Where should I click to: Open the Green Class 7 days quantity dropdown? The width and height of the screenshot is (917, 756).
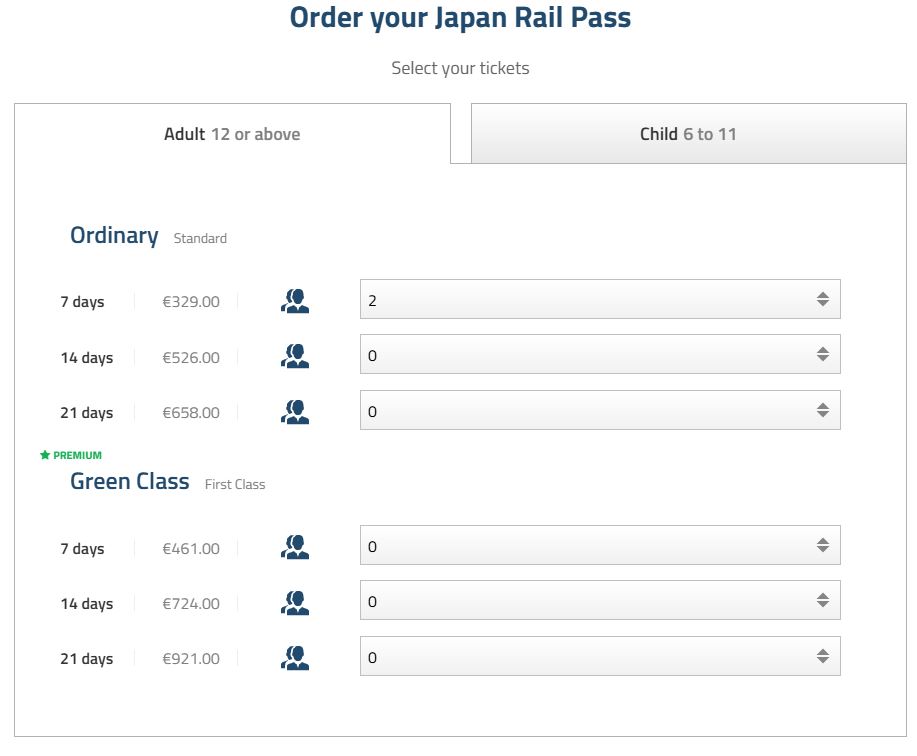pos(600,545)
